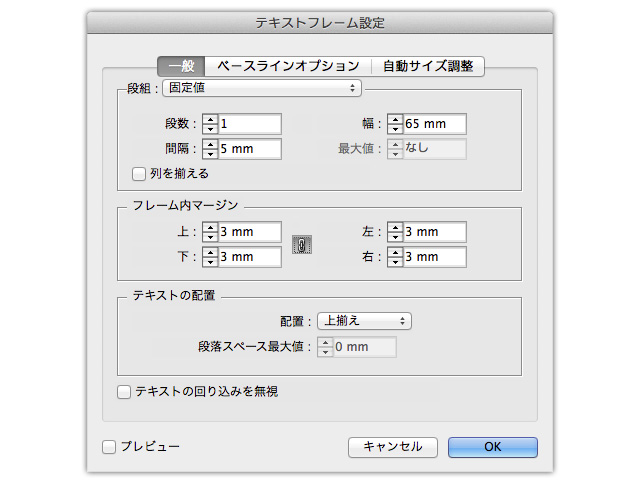Click the 段数 stepper arrows
Viewport: 640px width, 489px height.
click(210, 124)
